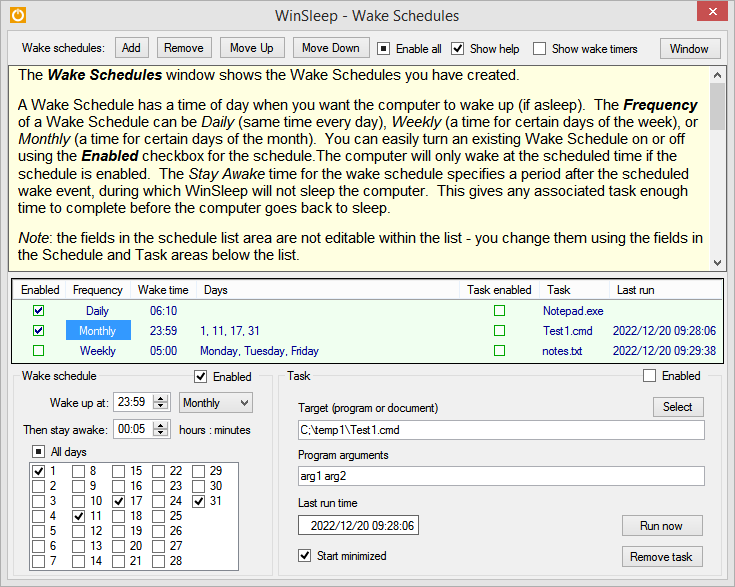Screen dimensions: 735x587
Task: Uncheck Start minimized checkbox
Action: [305, 556]
